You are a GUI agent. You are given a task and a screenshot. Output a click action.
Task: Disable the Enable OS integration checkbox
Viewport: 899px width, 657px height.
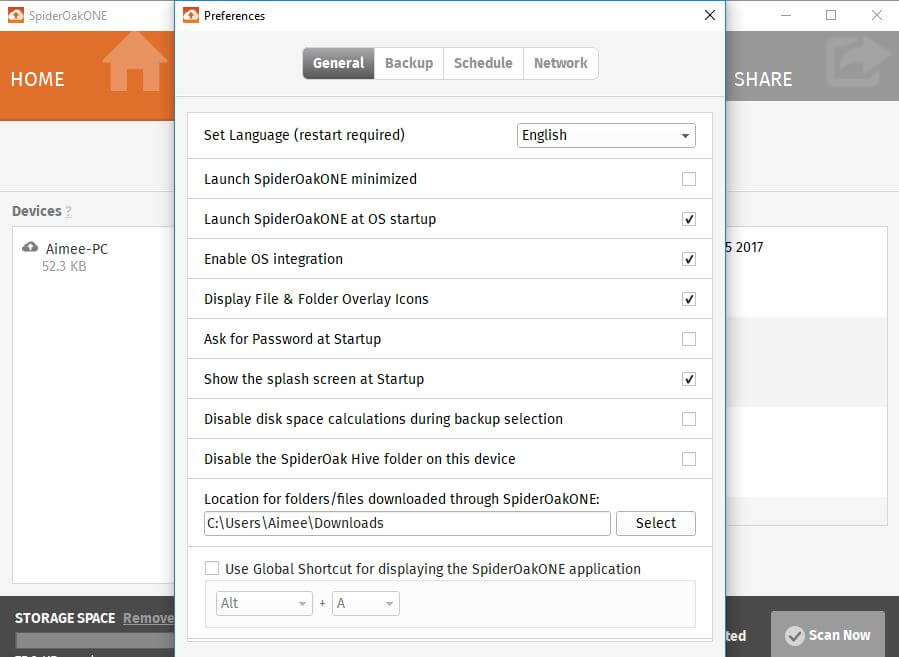(689, 259)
